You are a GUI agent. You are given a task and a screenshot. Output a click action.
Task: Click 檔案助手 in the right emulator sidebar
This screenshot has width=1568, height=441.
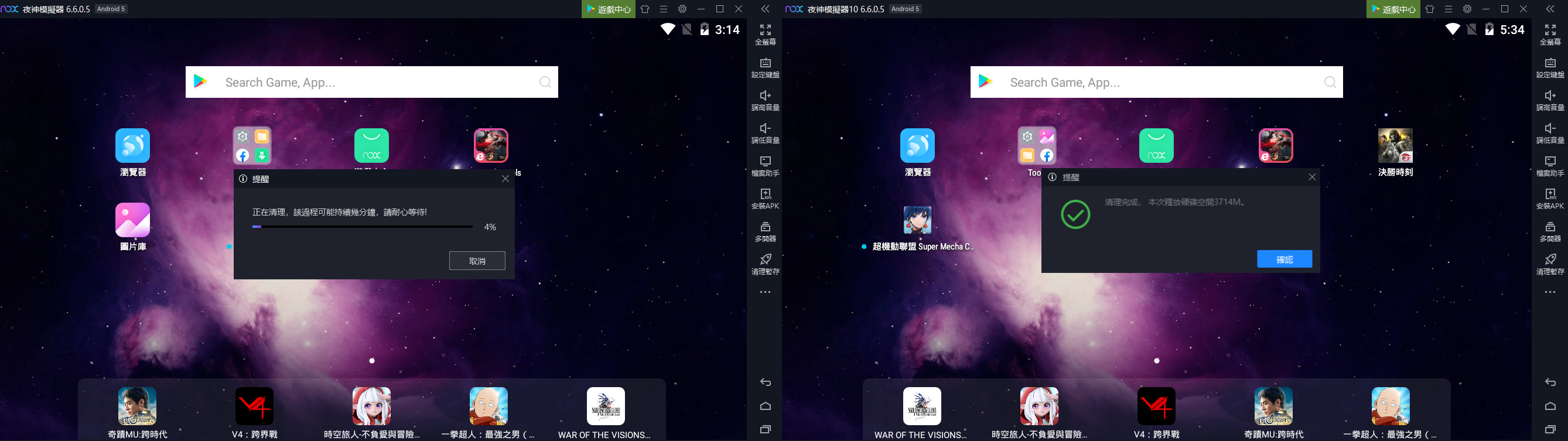(x=1550, y=165)
